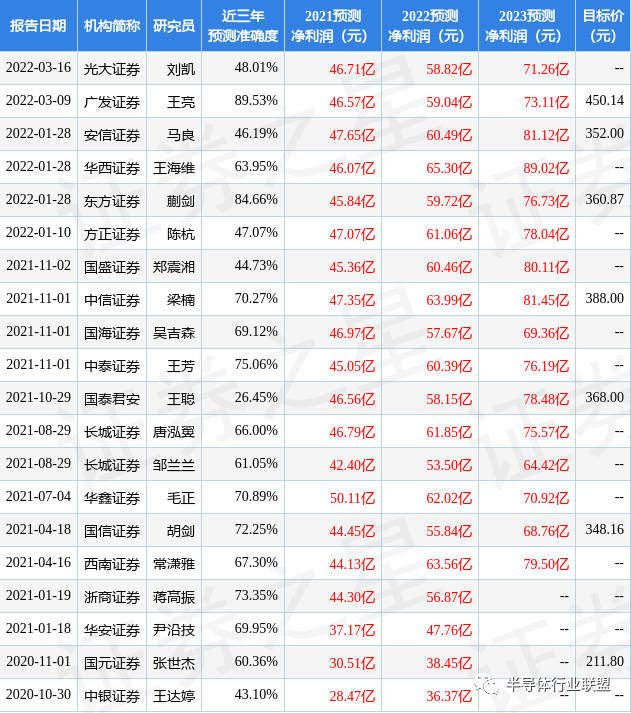
Task: Click 华鑫证券 institution cell
Action: pyautogui.click(x=112, y=498)
